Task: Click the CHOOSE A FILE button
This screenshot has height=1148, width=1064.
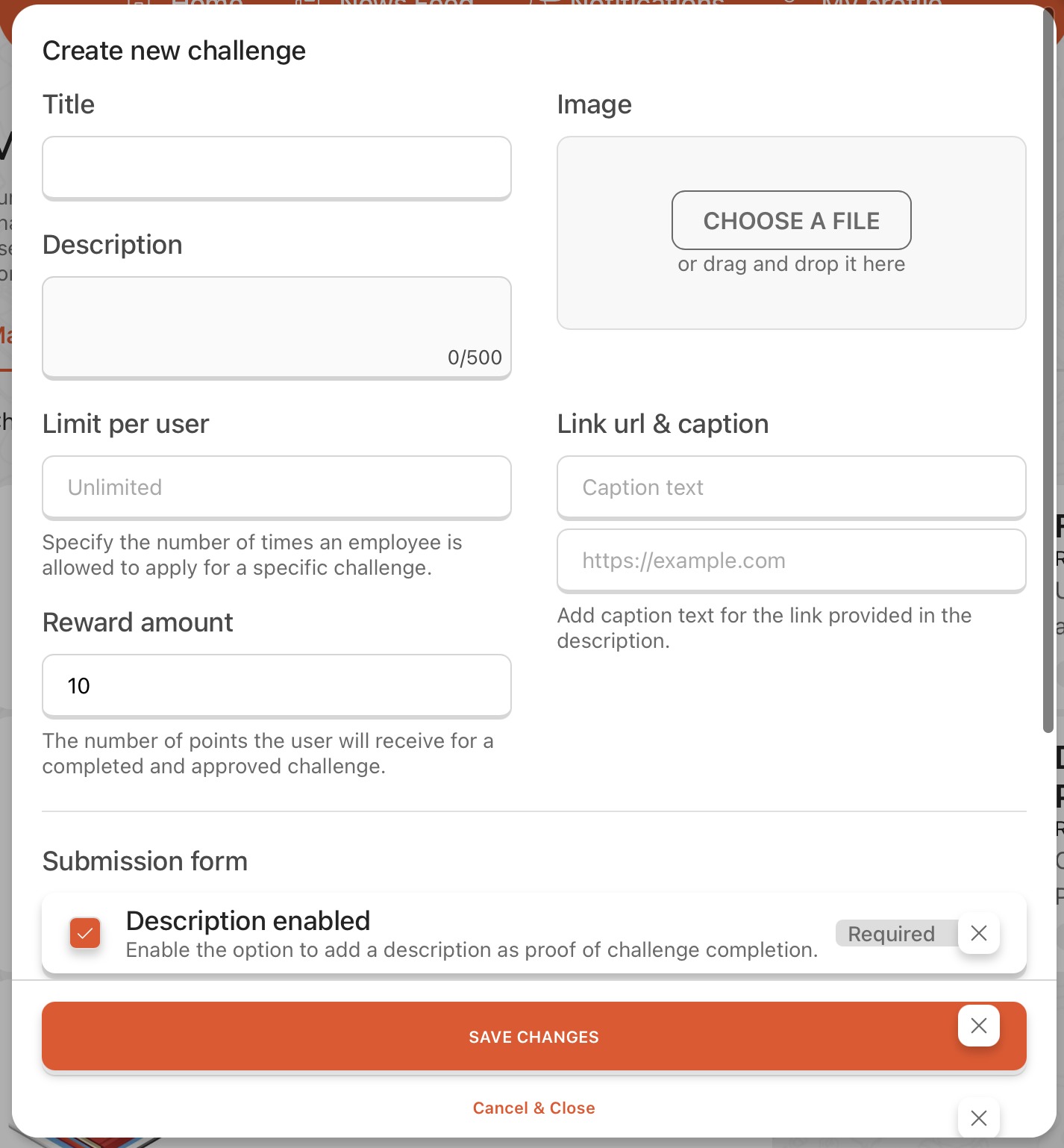Action: coord(792,220)
